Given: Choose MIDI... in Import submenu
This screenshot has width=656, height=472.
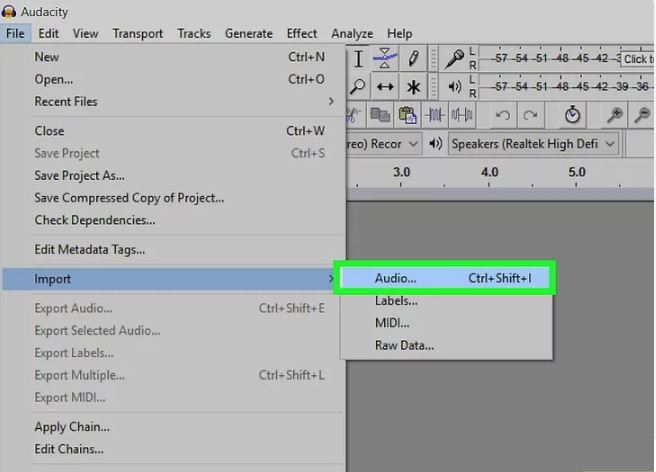Looking at the screenshot, I should (x=446, y=323).
